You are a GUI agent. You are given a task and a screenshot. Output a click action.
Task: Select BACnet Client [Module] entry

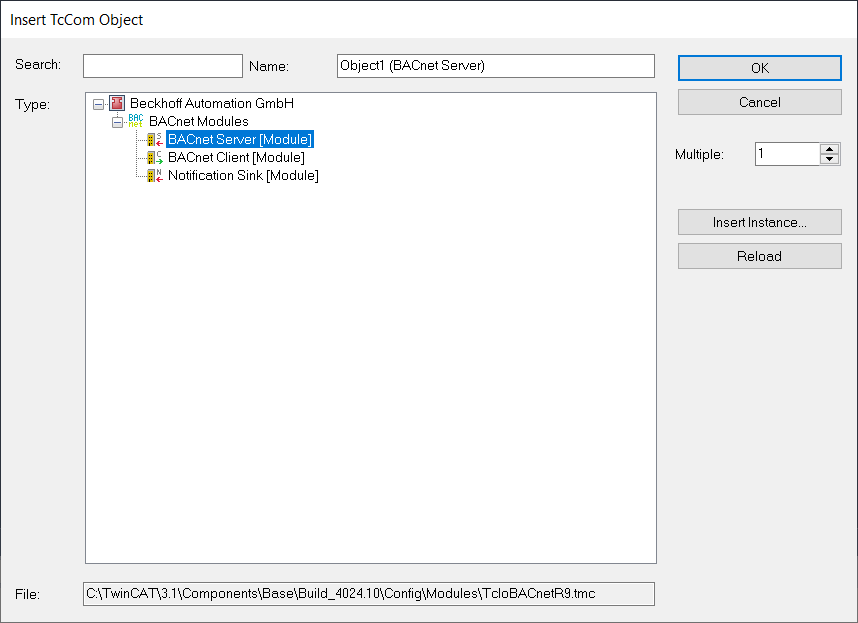point(236,158)
